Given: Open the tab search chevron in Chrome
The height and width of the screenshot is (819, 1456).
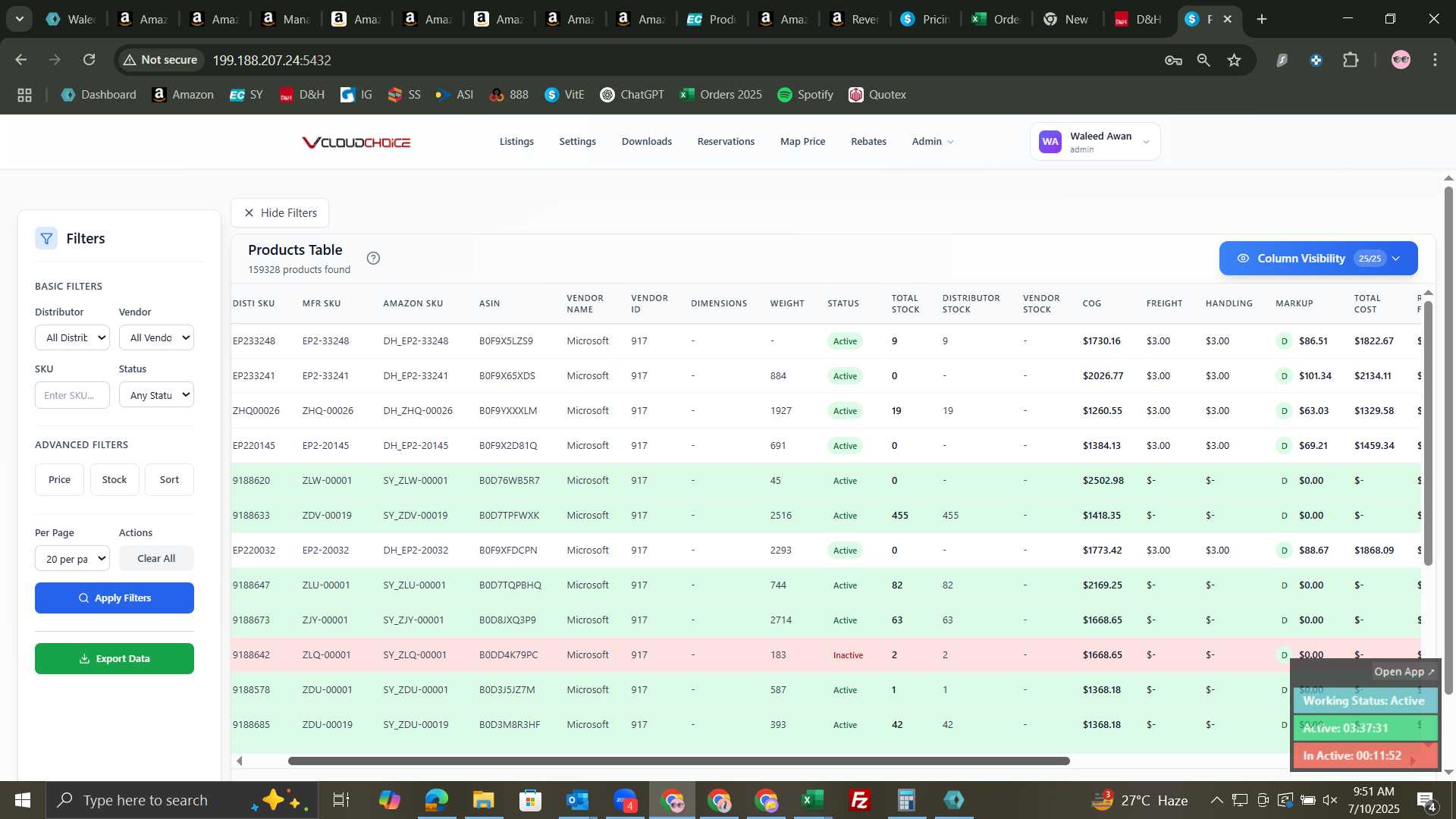Looking at the screenshot, I should tap(19, 19).
